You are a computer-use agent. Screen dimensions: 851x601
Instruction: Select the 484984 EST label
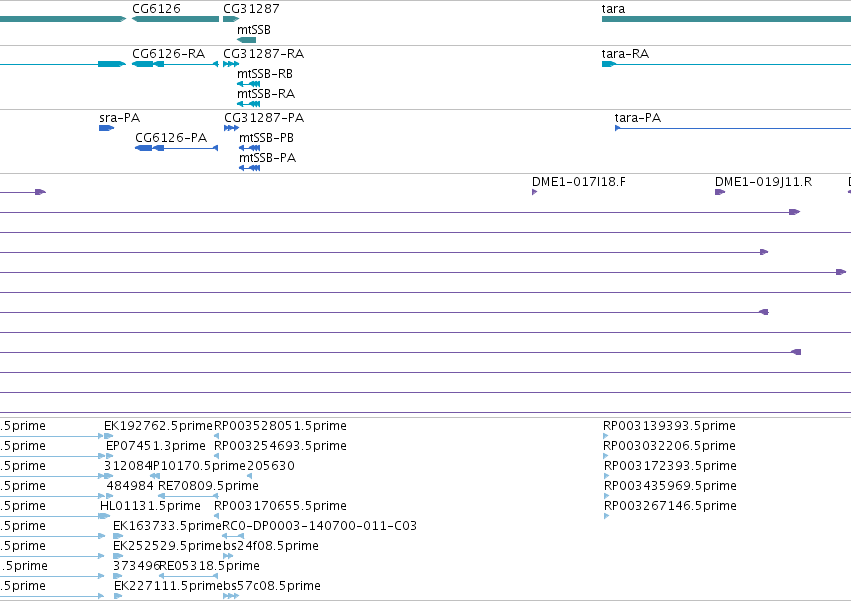(x=130, y=486)
